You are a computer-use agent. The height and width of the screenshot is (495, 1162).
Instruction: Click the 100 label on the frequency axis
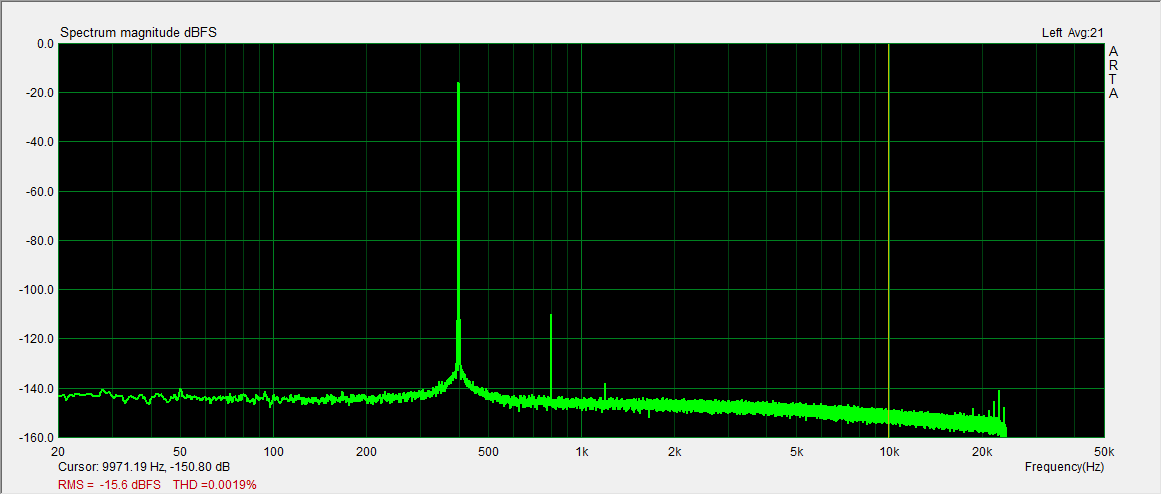point(273,451)
